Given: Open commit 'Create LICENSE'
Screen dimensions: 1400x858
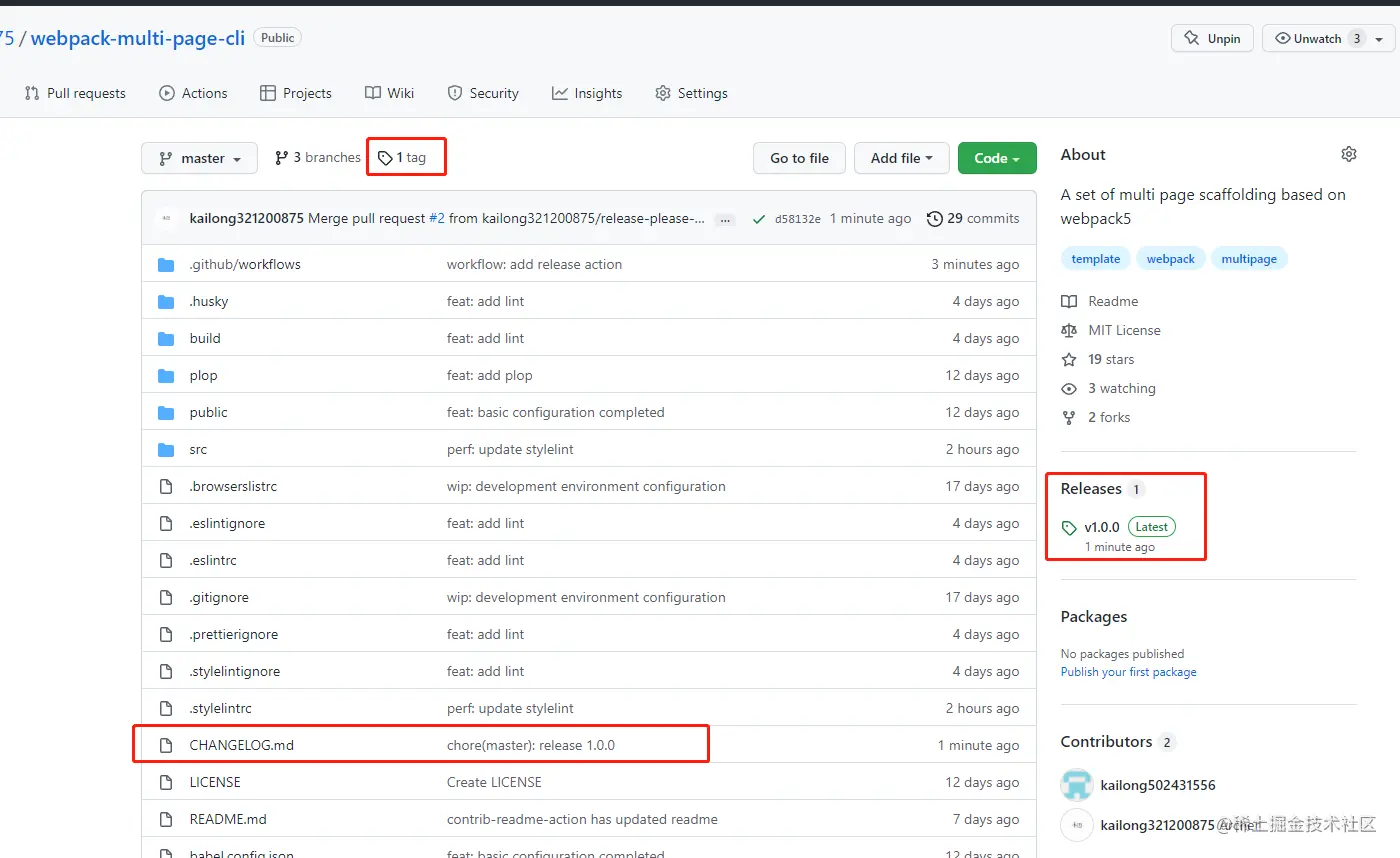Looking at the screenshot, I should 494,782.
